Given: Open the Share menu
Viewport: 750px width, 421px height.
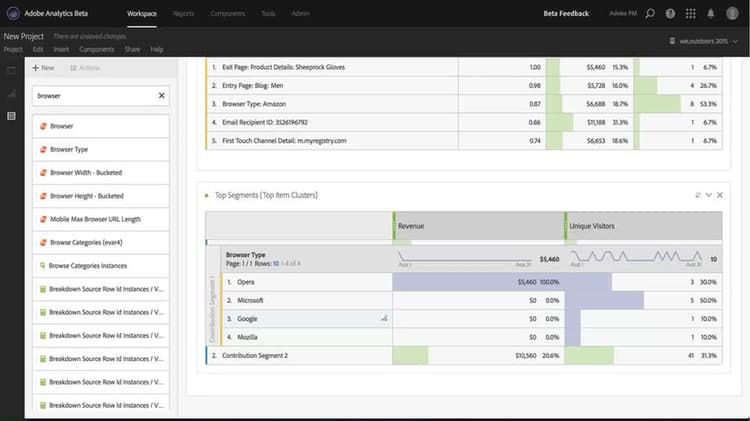Looking at the screenshot, I should (132, 49).
